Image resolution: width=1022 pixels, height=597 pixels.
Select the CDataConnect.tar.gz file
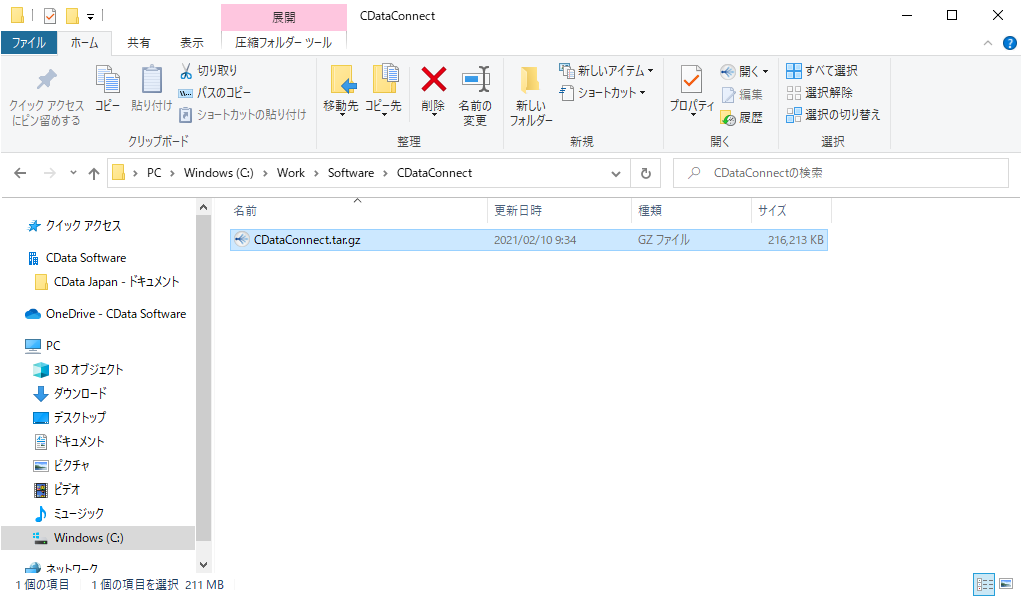click(529, 240)
